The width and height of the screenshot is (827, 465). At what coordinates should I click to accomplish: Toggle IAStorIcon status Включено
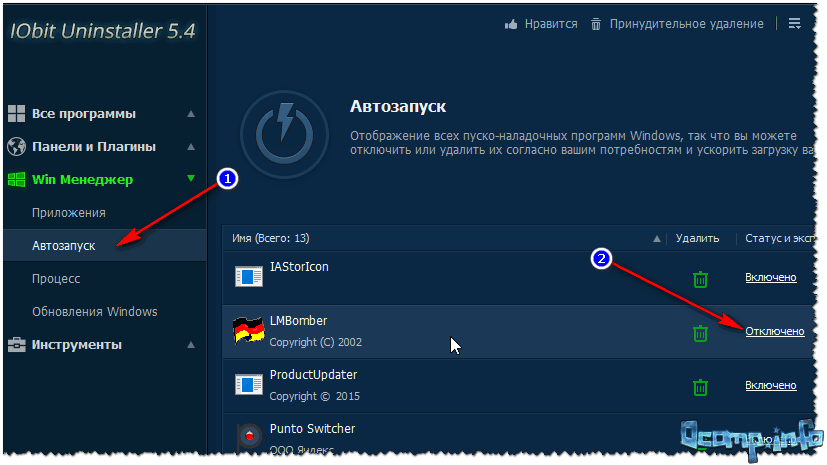click(x=770, y=277)
